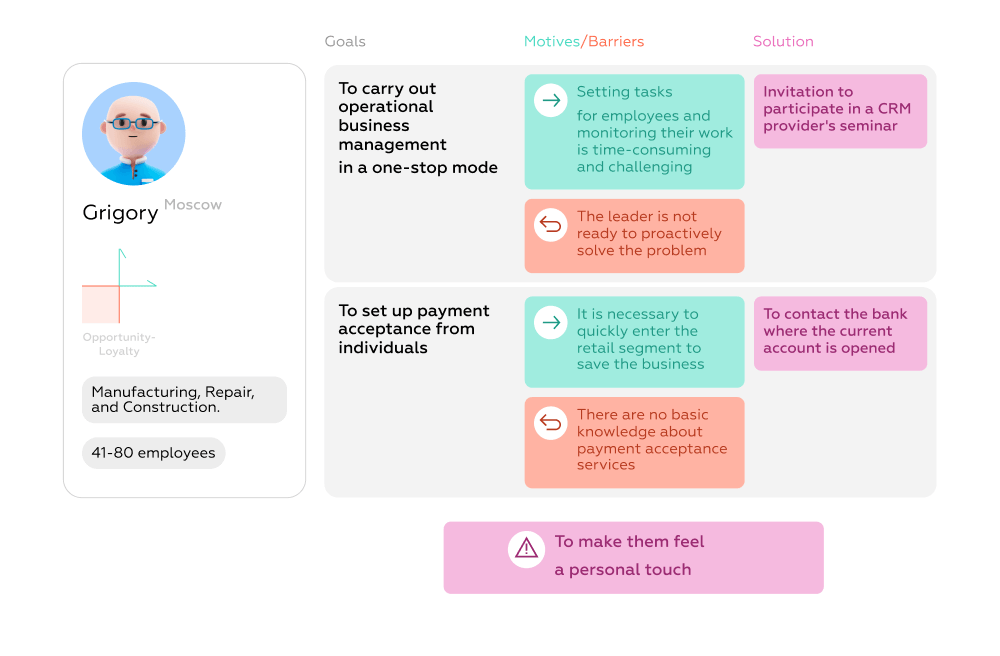Click arrow icon beside retail segment motive

pos(550,322)
